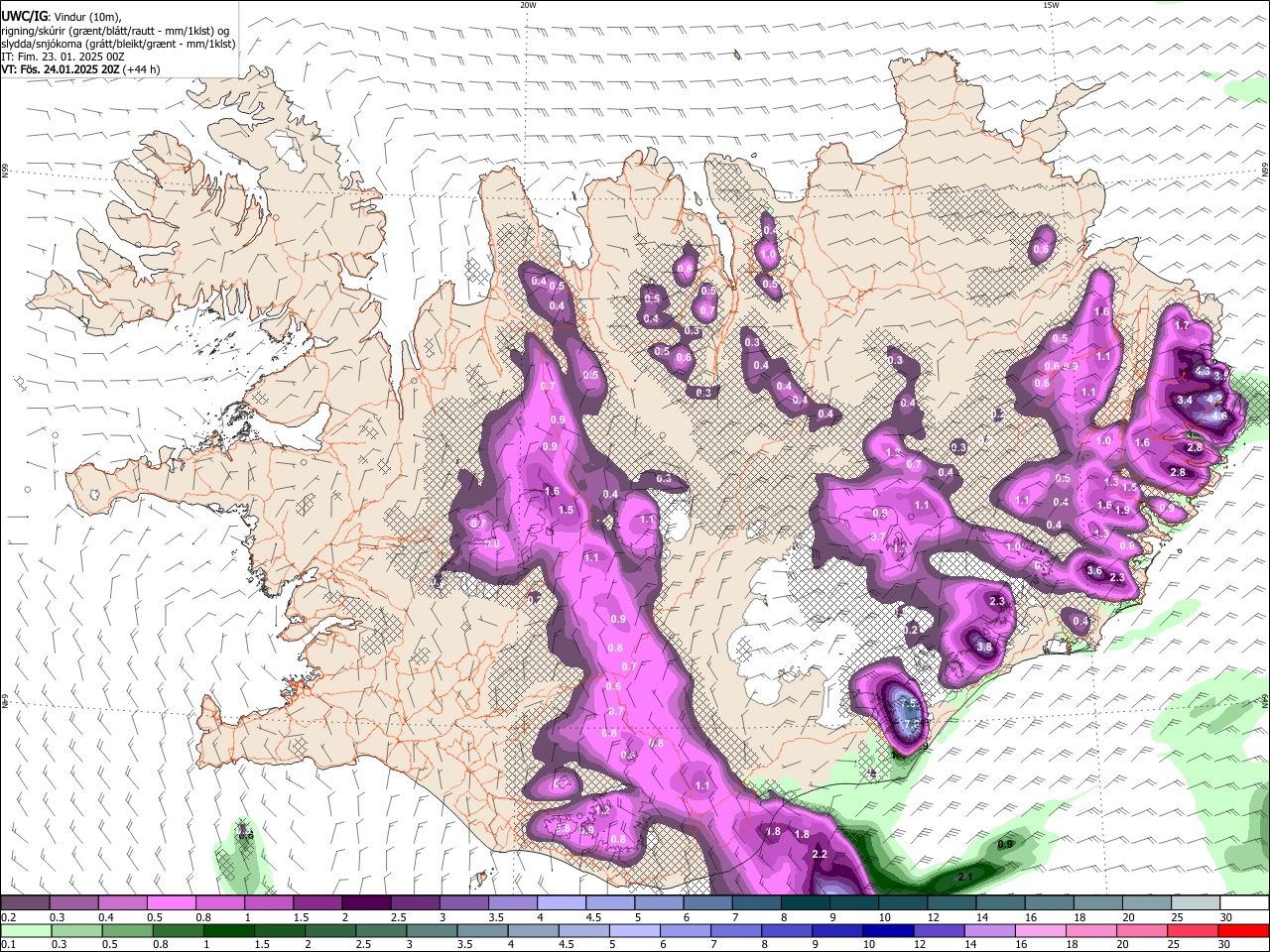Click the VT: Fös. 24.01.2025 20Z valid time
Viewport: 1270px width, 952px height.
(61, 69)
